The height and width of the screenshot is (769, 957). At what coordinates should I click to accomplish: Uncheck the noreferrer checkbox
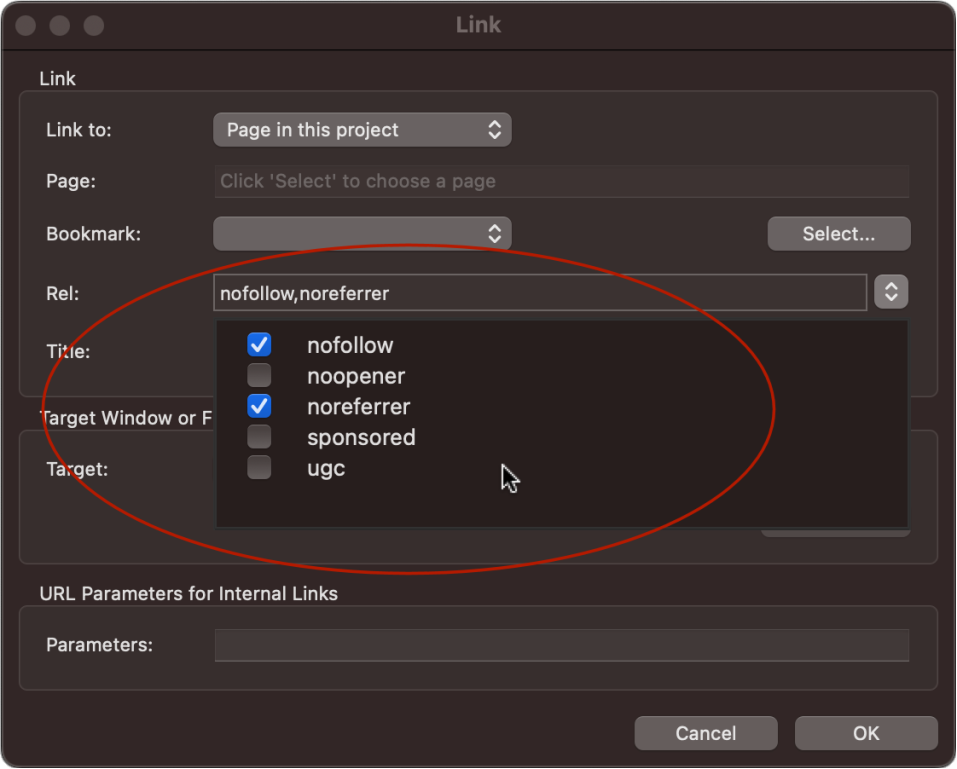[x=259, y=407]
